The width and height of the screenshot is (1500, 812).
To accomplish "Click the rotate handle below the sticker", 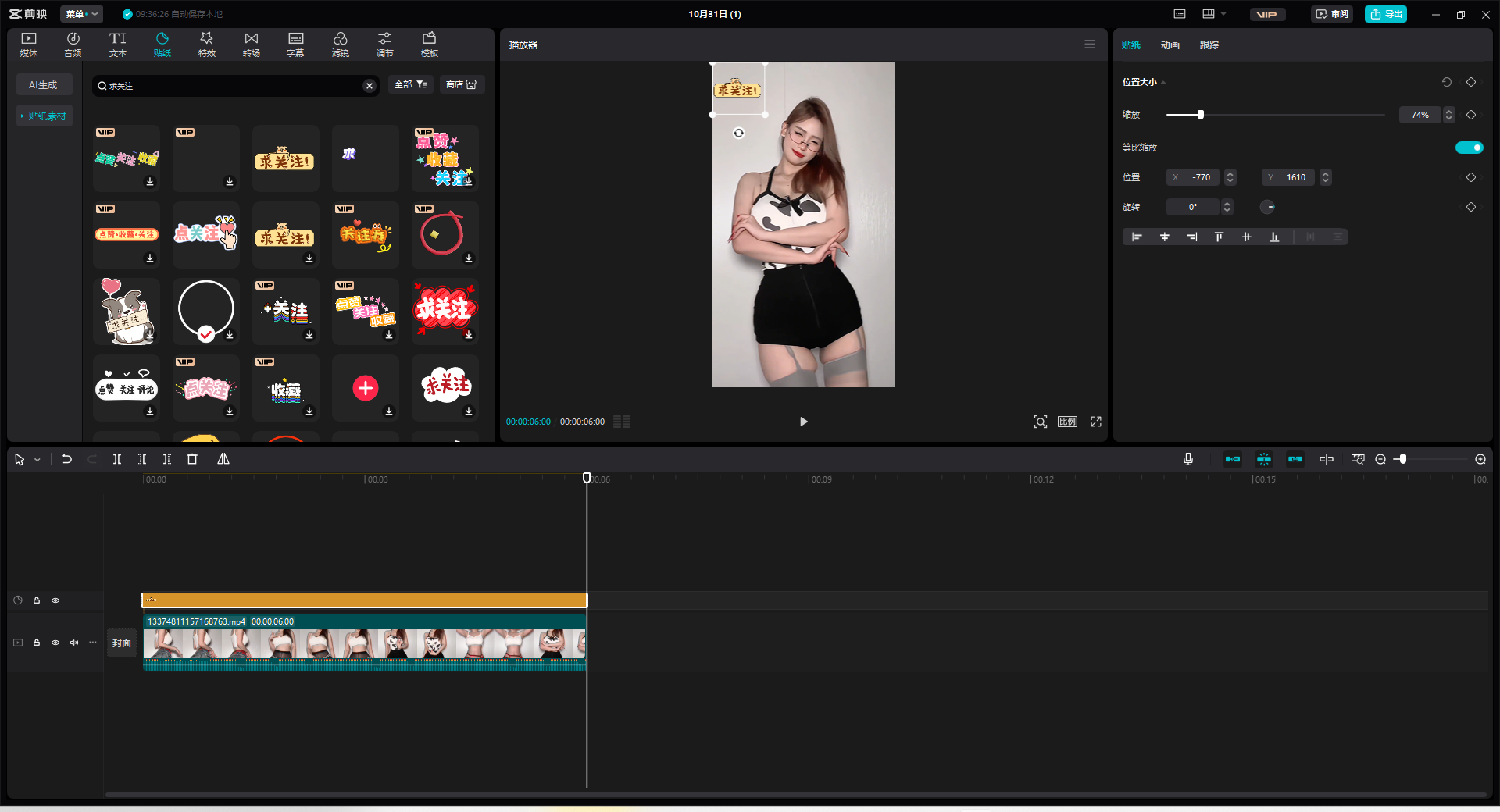I will 738,133.
